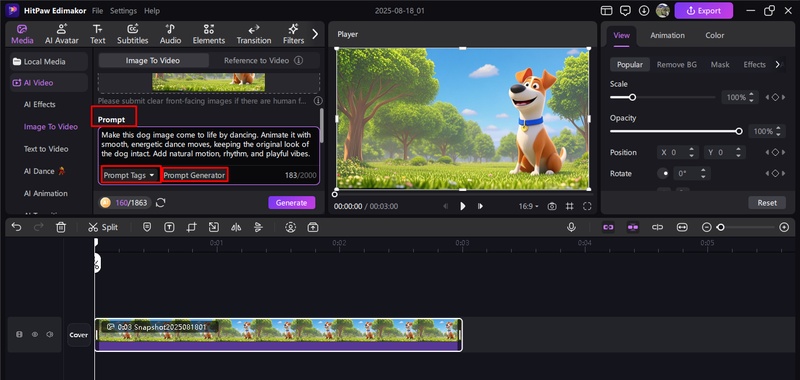Click the Scale percentage stepper
Screen dimensions: 800x380
point(751,97)
